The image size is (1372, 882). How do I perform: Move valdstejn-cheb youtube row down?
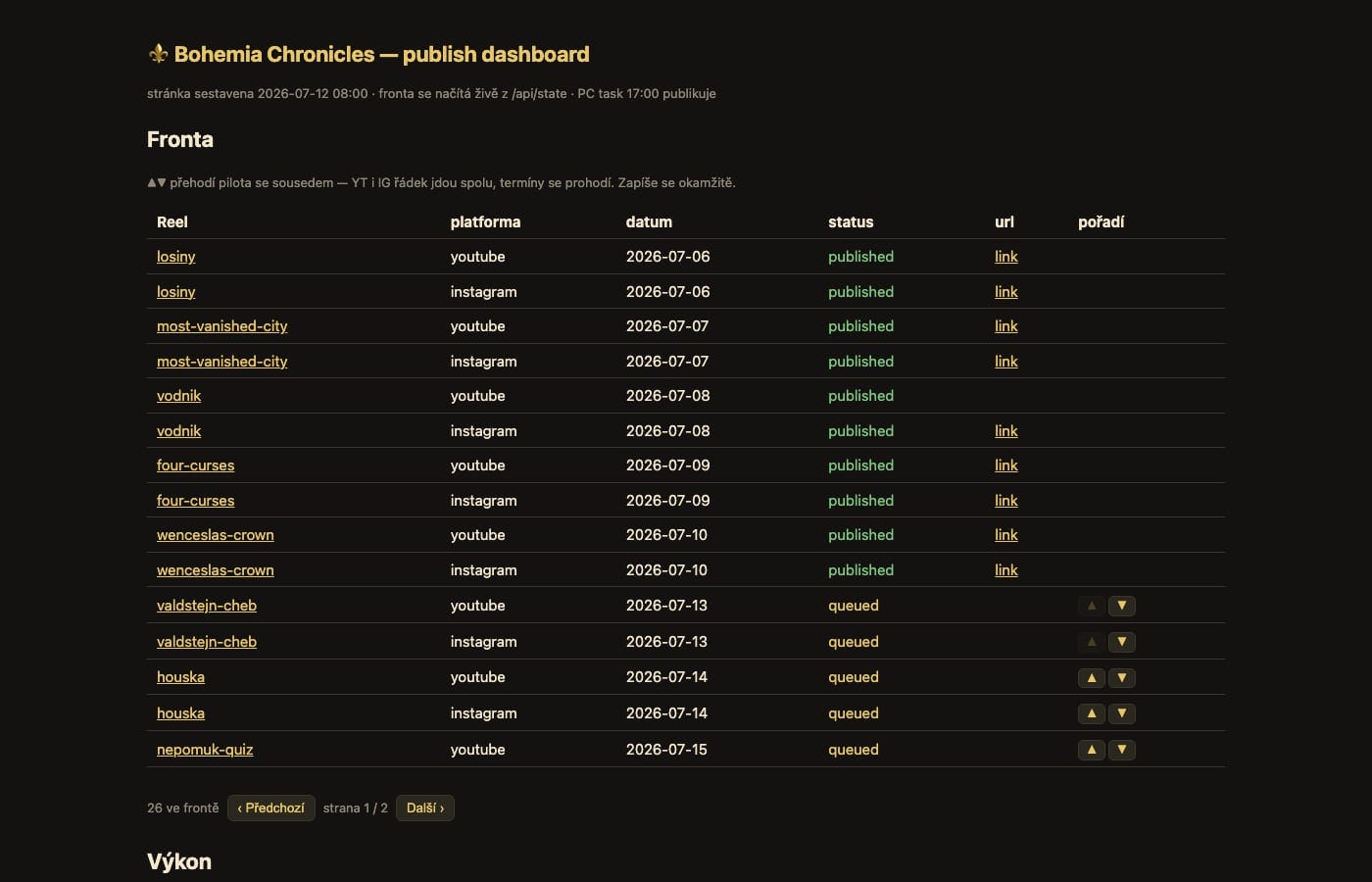(x=1122, y=606)
